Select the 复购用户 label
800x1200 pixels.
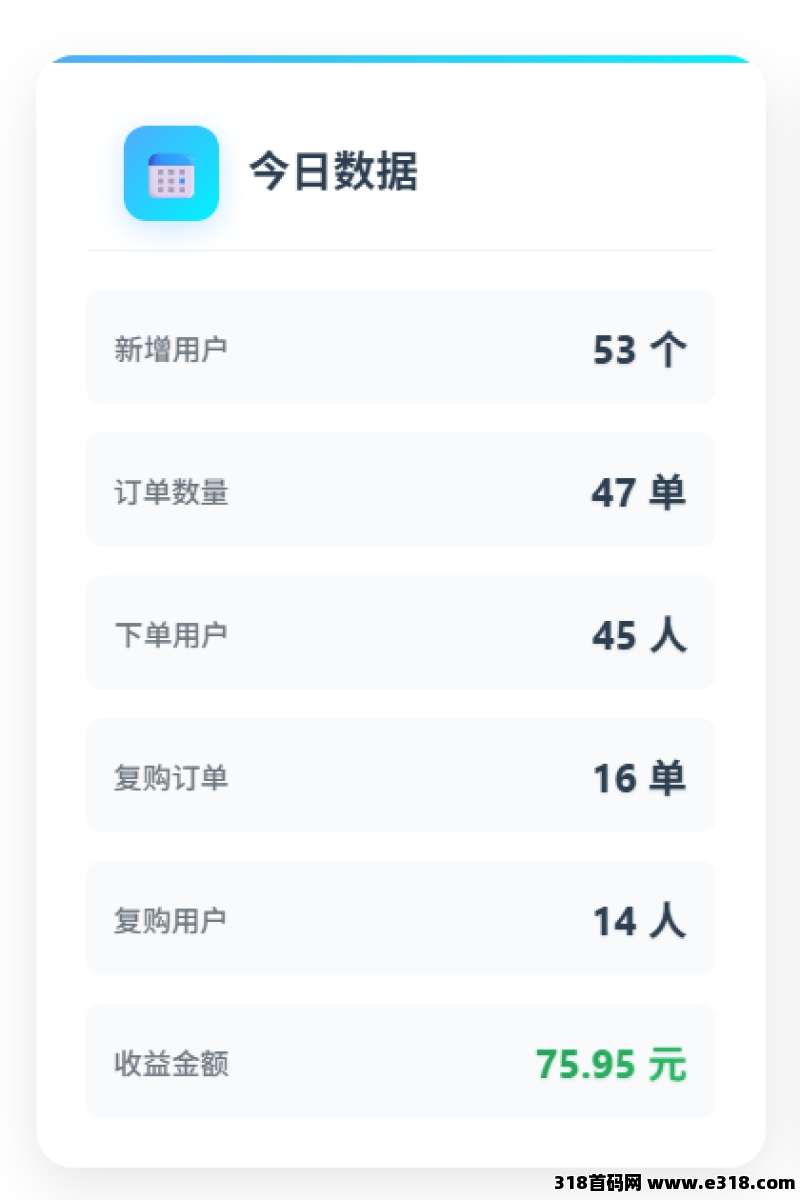(171, 921)
